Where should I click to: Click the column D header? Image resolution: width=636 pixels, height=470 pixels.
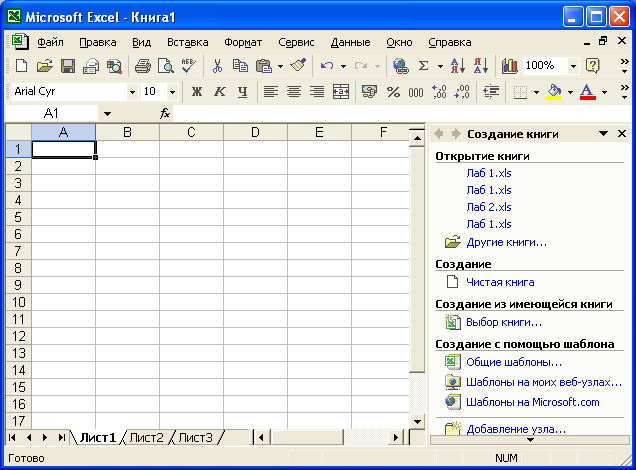(x=255, y=132)
